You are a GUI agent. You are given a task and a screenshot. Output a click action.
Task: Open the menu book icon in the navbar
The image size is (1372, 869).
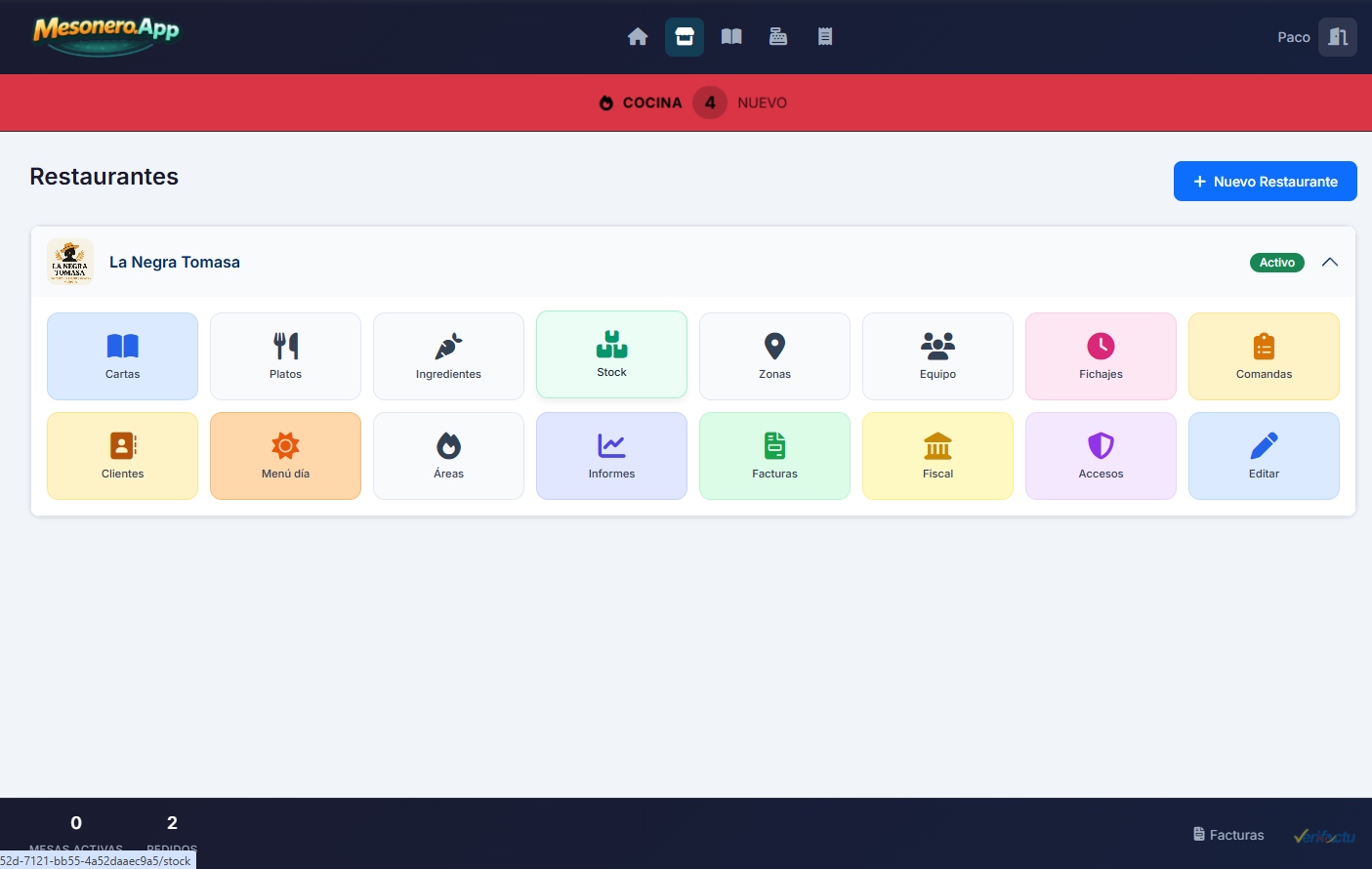point(730,36)
